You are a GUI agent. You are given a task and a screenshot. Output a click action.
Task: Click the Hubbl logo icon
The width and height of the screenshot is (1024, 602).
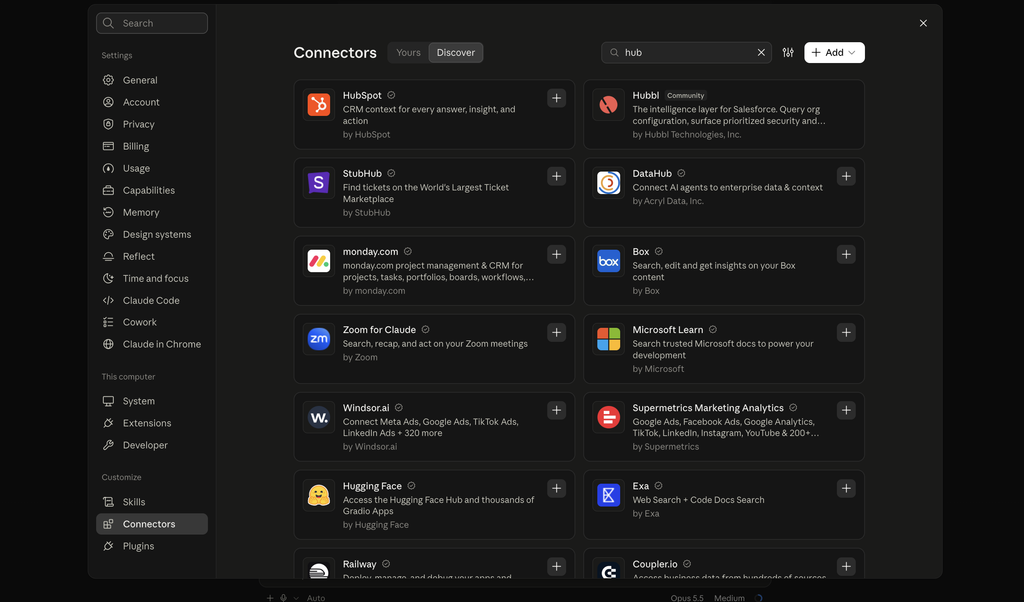click(x=608, y=104)
